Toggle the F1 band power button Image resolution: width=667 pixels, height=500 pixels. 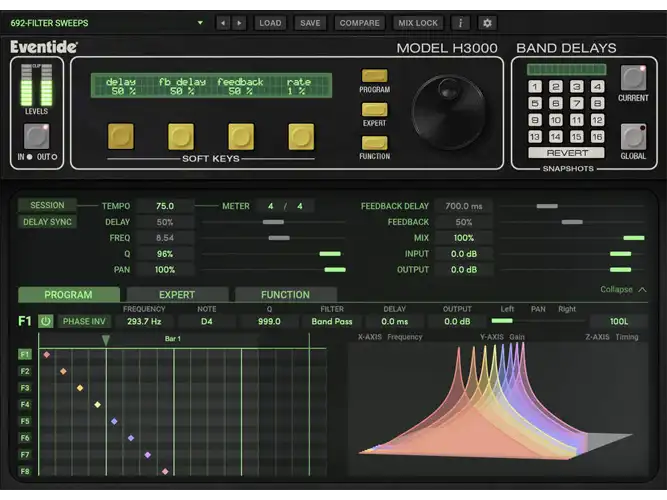(x=46, y=321)
